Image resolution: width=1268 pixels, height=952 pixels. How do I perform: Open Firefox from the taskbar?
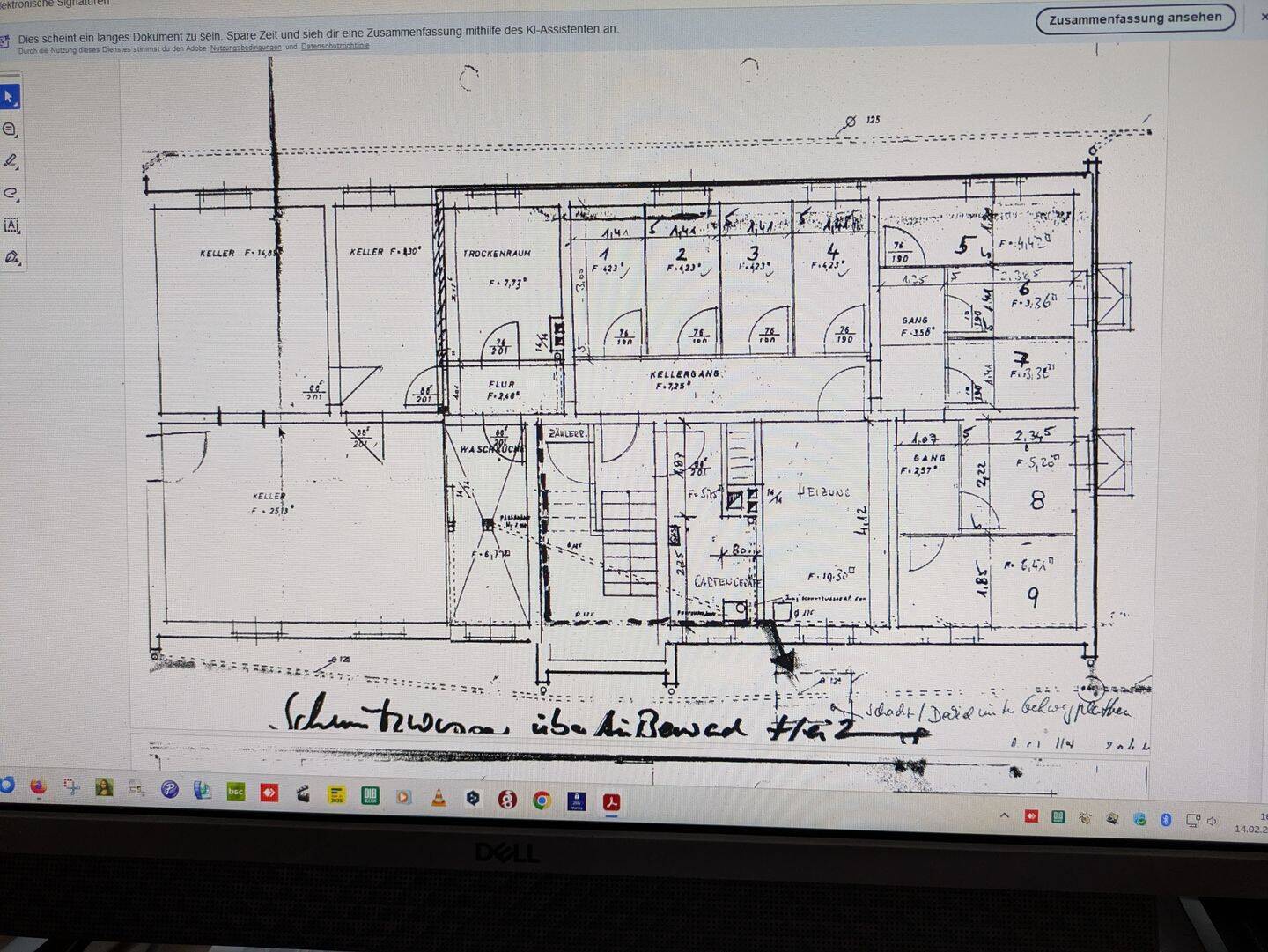38,786
